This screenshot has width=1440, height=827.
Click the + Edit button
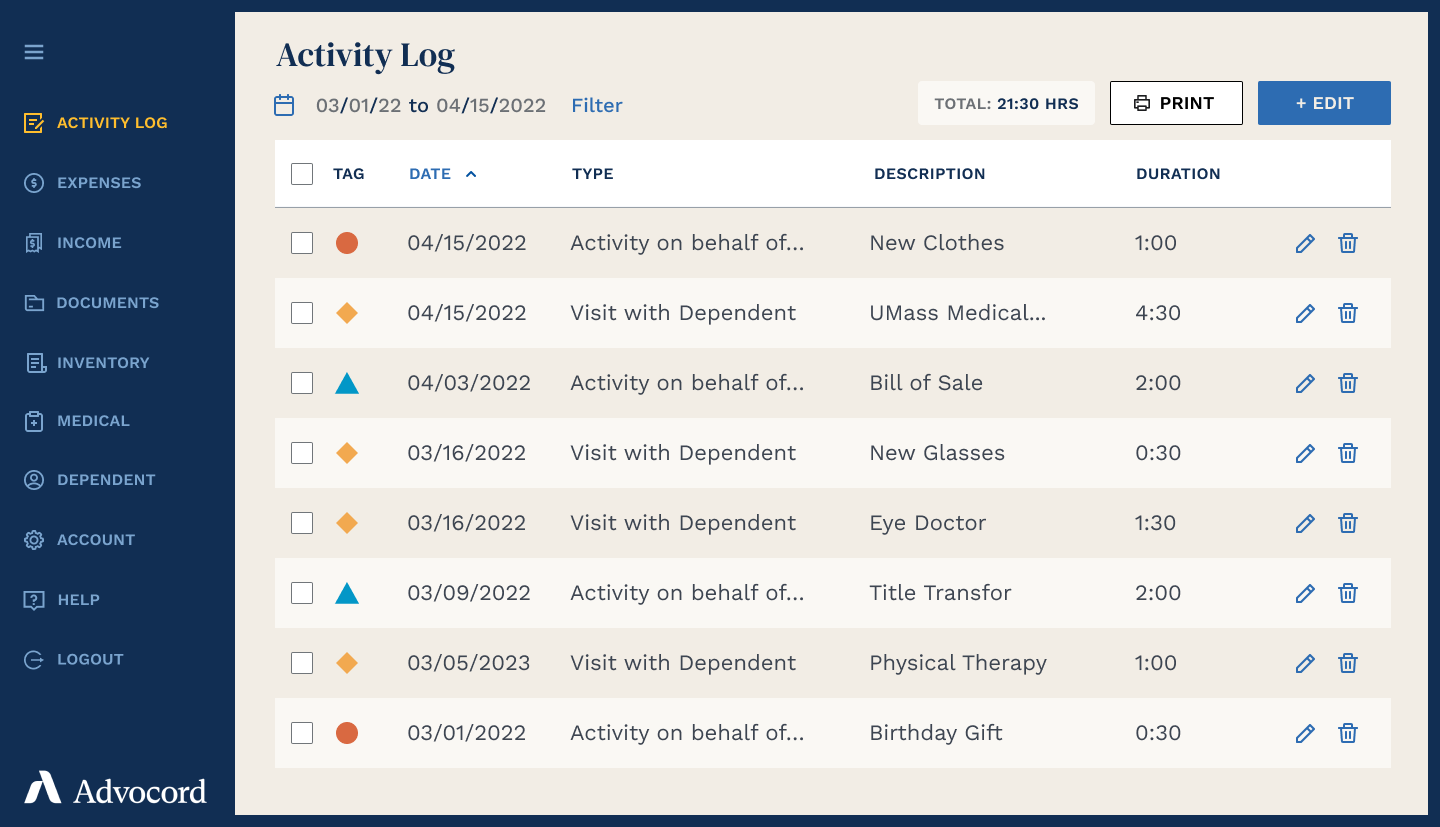coord(1324,103)
